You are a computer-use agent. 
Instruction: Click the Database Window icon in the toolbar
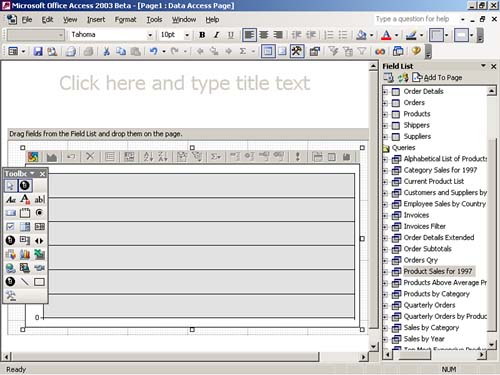tap(398, 51)
